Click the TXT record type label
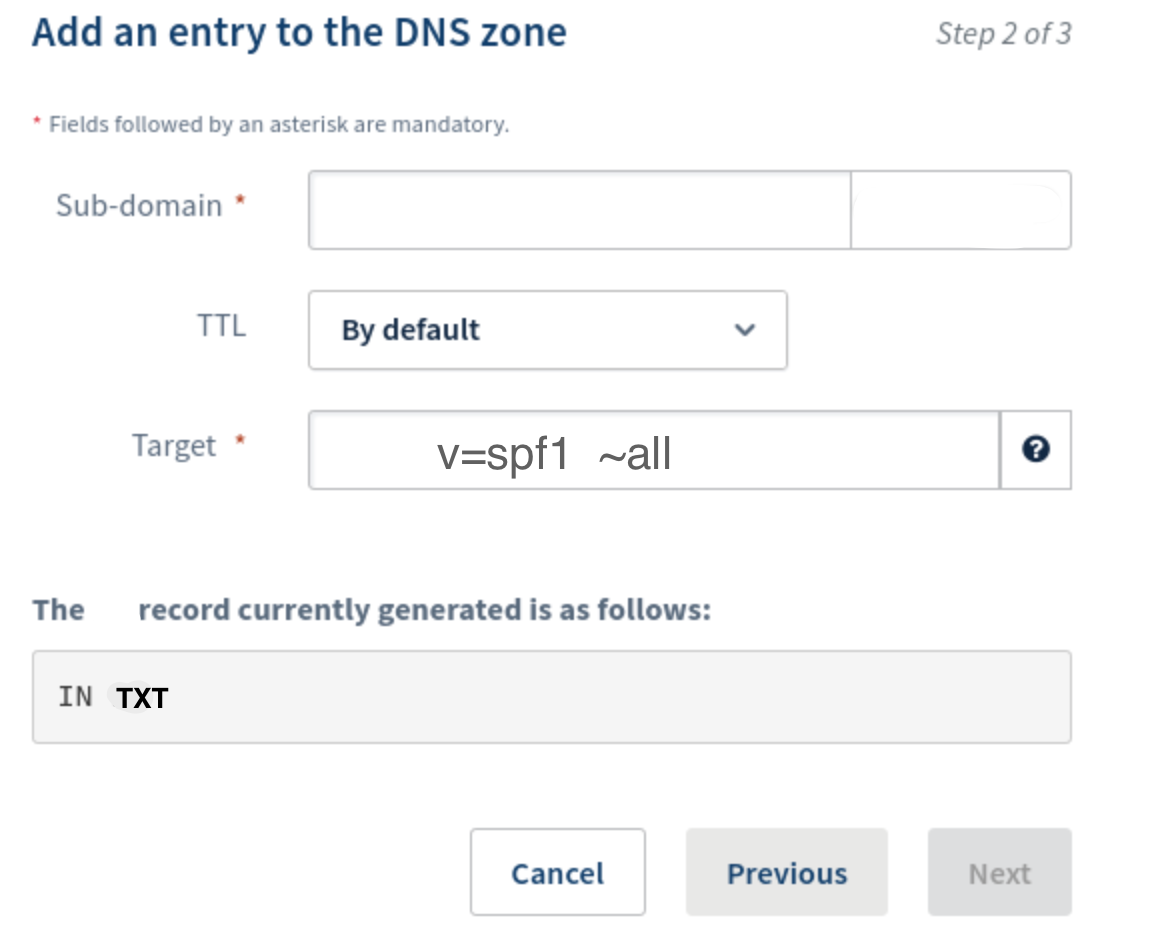The image size is (1154, 940). tap(143, 697)
